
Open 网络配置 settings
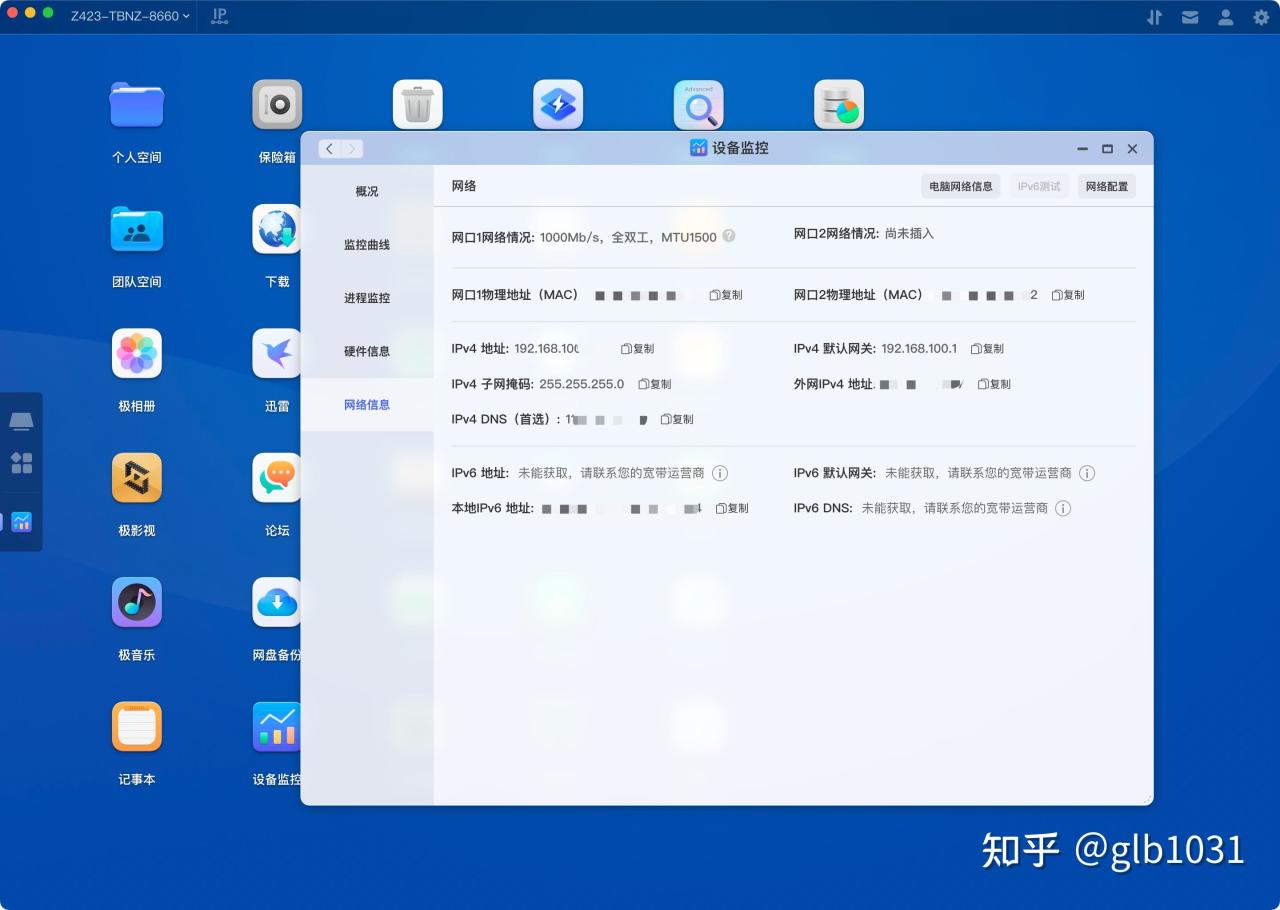[x=1106, y=186]
